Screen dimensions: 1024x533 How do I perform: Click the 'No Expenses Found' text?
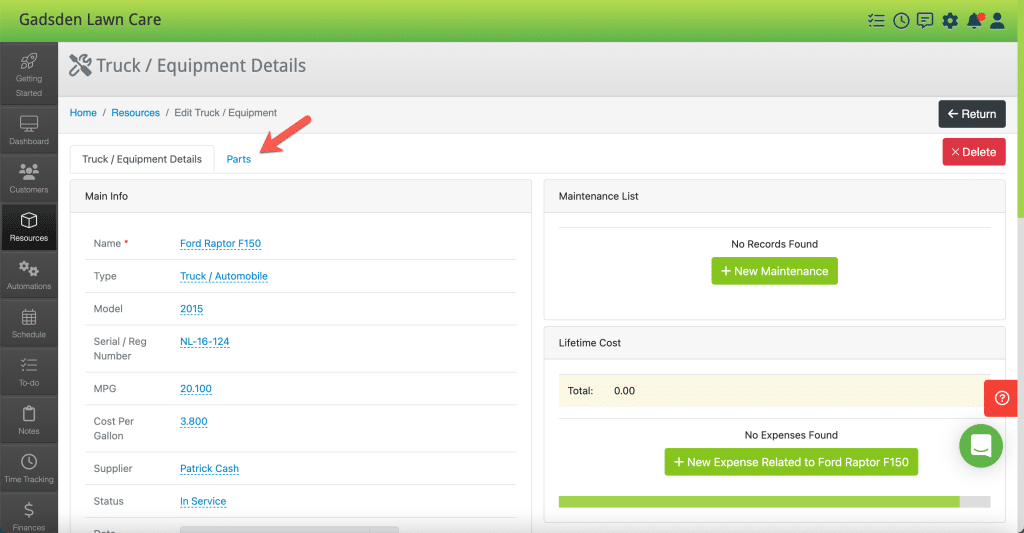coord(791,435)
